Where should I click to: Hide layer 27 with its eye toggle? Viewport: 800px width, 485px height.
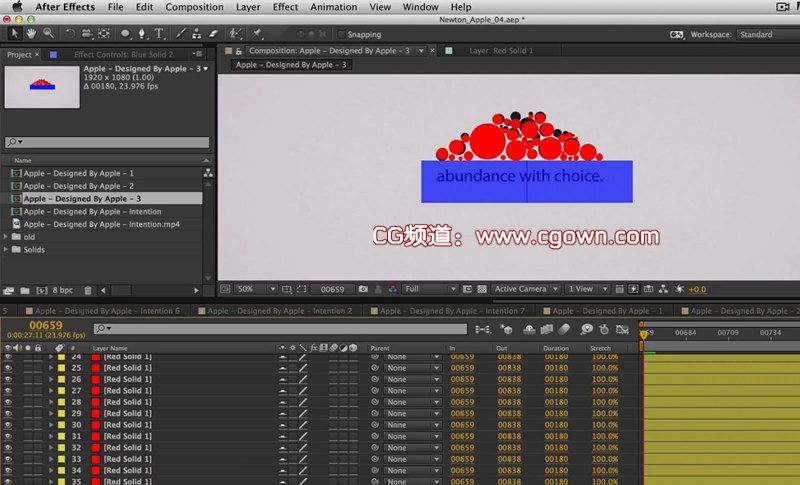[x=8, y=391]
